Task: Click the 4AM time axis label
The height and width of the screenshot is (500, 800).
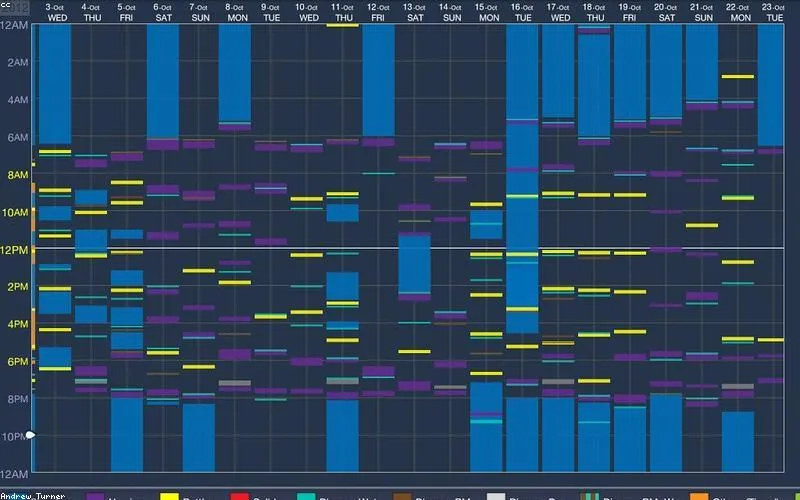Action: click(18, 100)
